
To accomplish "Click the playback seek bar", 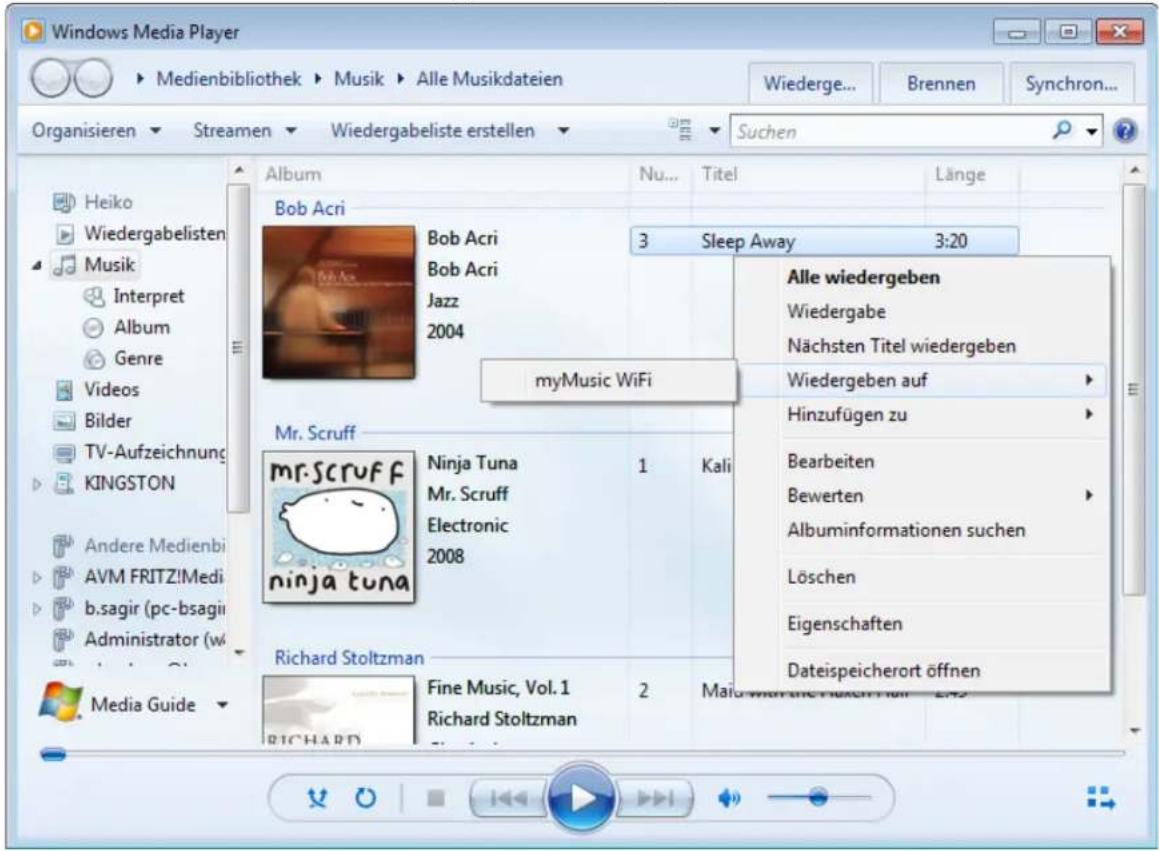I will 582,754.
